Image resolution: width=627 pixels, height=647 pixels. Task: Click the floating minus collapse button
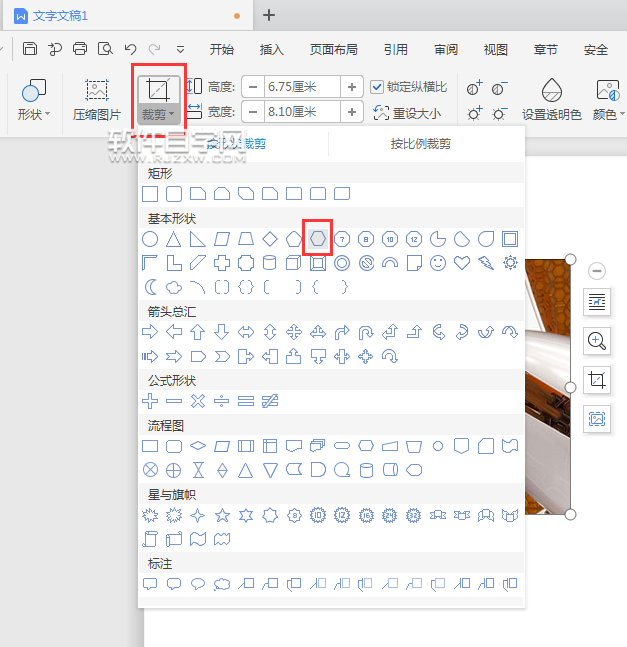pos(596,271)
